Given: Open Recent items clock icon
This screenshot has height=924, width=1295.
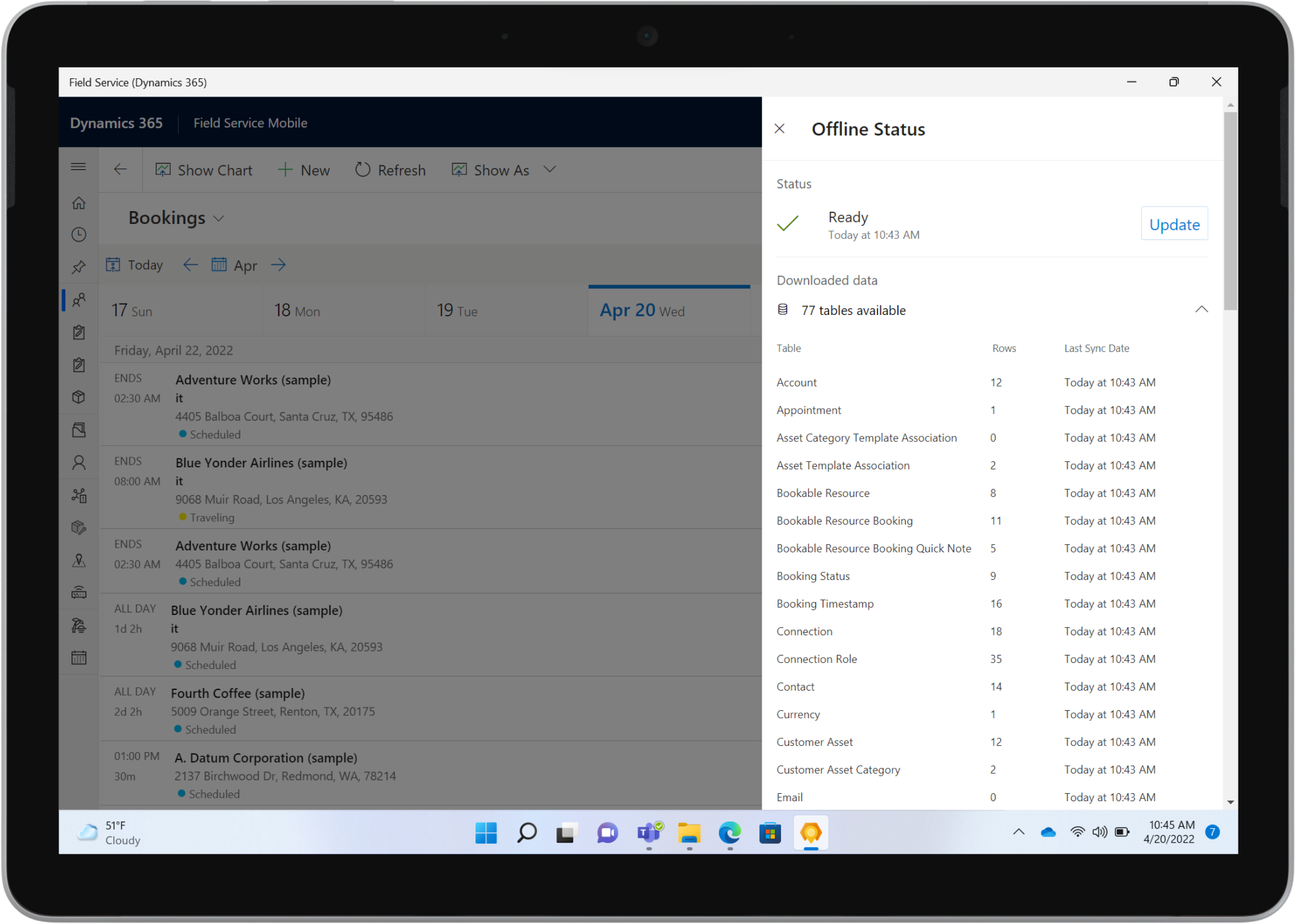Looking at the screenshot, I should pos(79,234).
